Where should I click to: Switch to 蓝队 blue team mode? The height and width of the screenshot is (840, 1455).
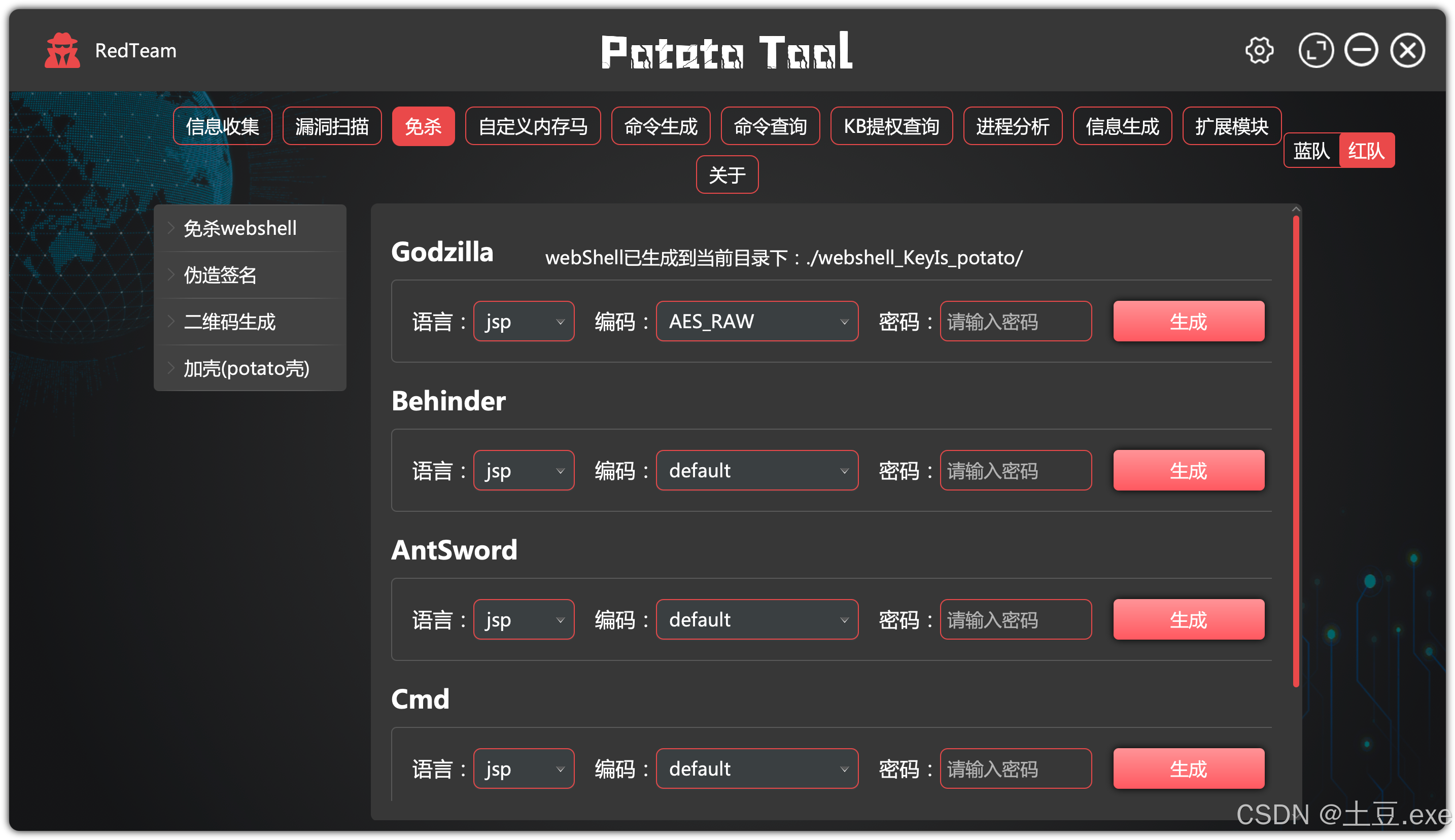(1311, 151)
